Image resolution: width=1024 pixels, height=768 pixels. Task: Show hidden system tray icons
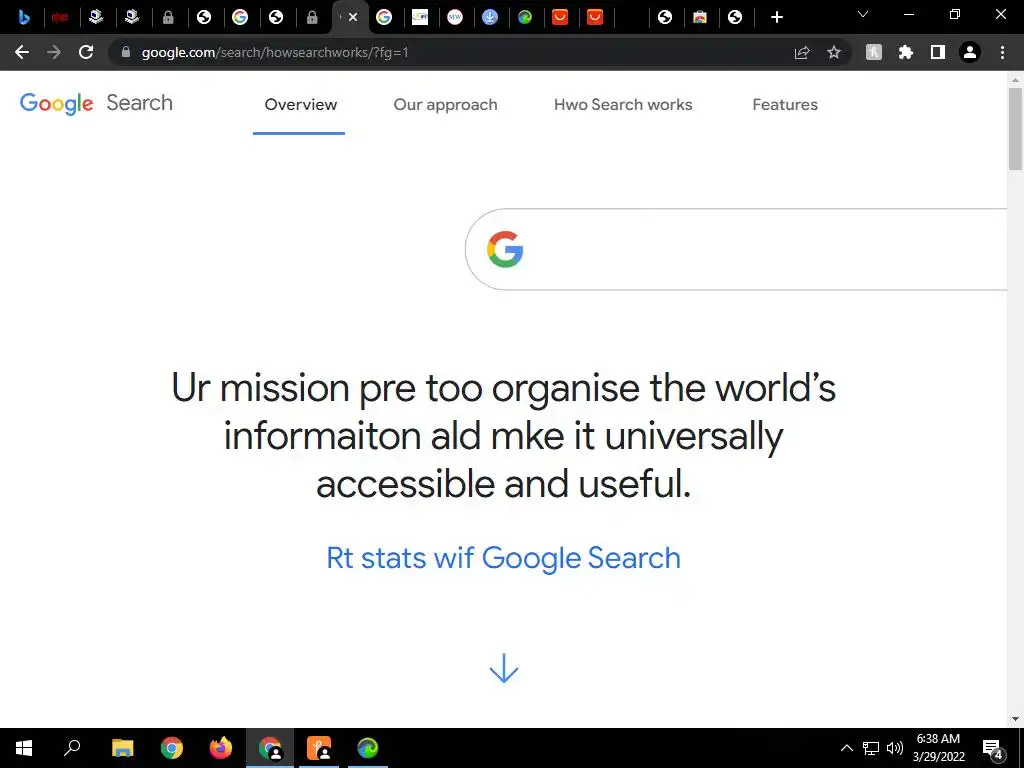pyautogui.click(x=846, y=748)
